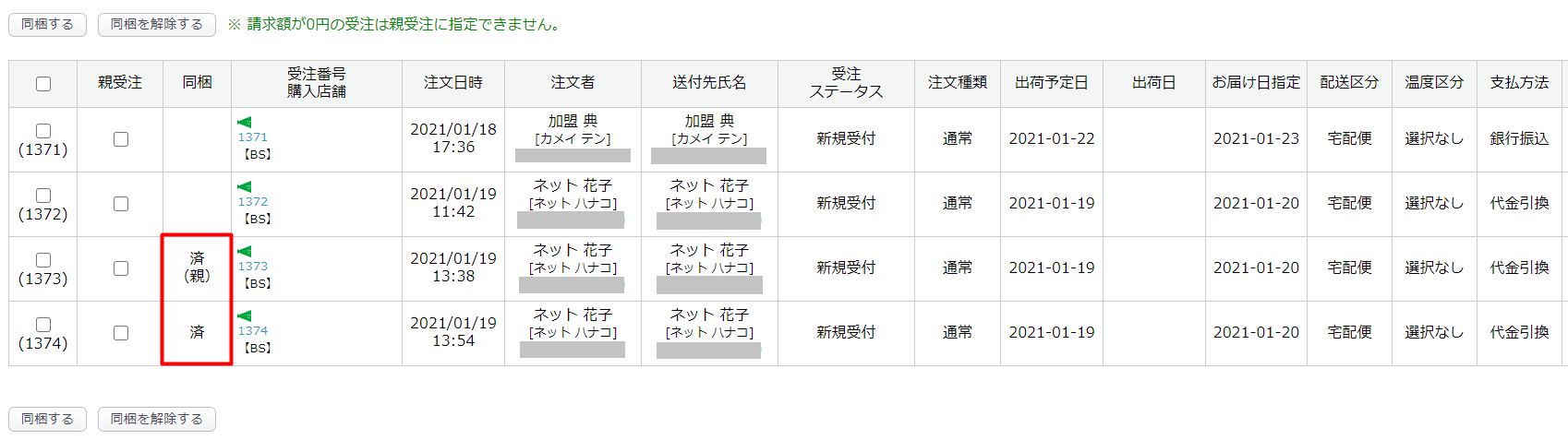Open order number 1373 link
The image size is (1568, 440).
(252, 267)
